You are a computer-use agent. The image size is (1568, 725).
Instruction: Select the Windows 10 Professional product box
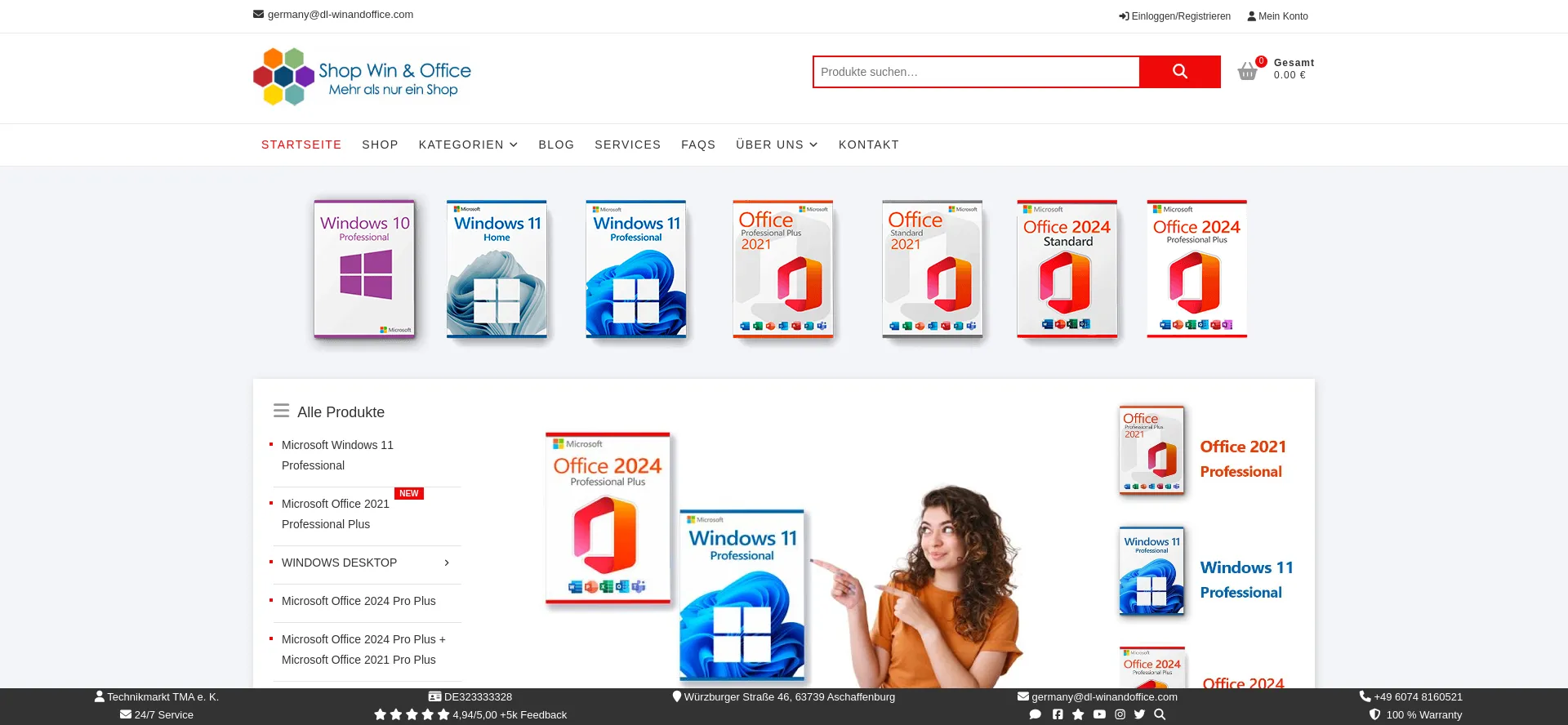[x=364, y=269]
